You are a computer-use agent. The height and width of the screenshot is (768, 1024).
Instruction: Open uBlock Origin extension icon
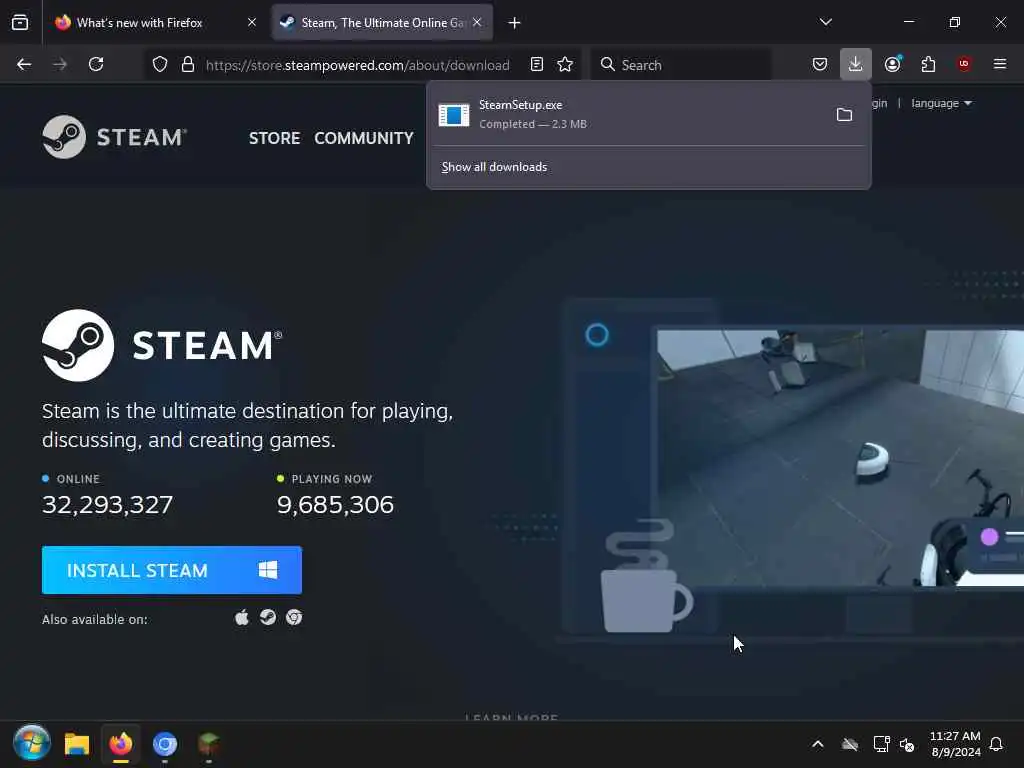(x=964, y=64)
